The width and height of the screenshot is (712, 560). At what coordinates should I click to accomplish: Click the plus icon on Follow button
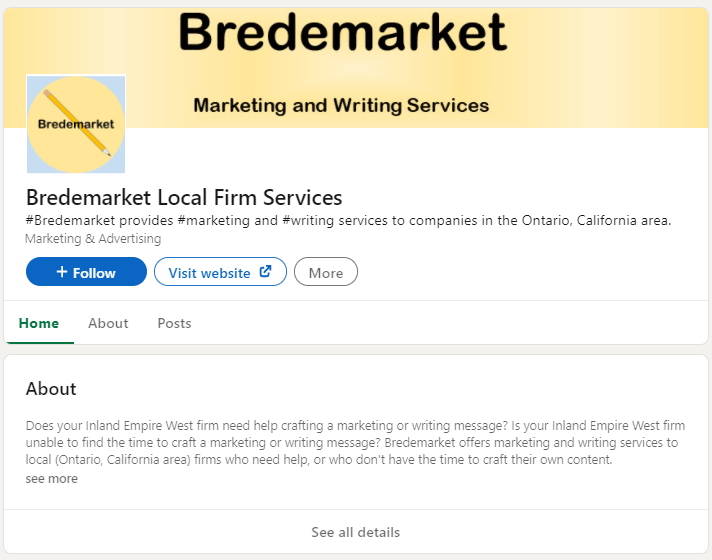pyautogui.click(x=62, y=272)
